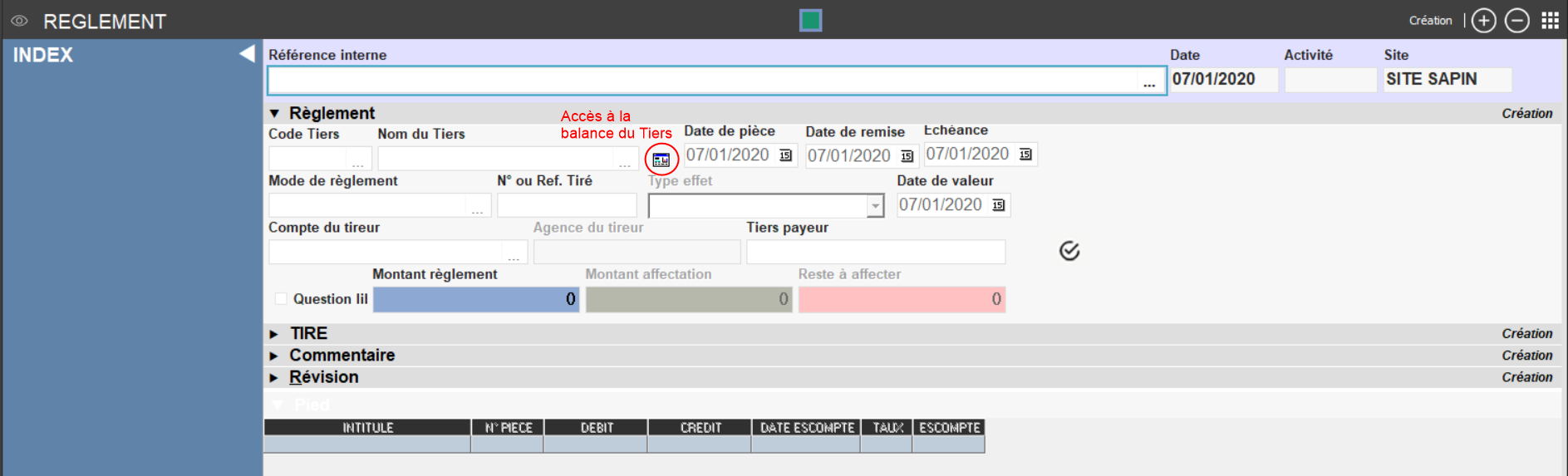Click the circular checkmark validate icon

click(1069, 251)
